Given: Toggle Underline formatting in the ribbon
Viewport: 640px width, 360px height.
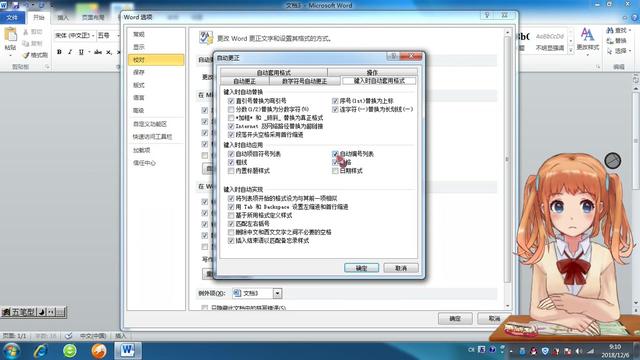Looking at the screenshot, I should [81, 52].
